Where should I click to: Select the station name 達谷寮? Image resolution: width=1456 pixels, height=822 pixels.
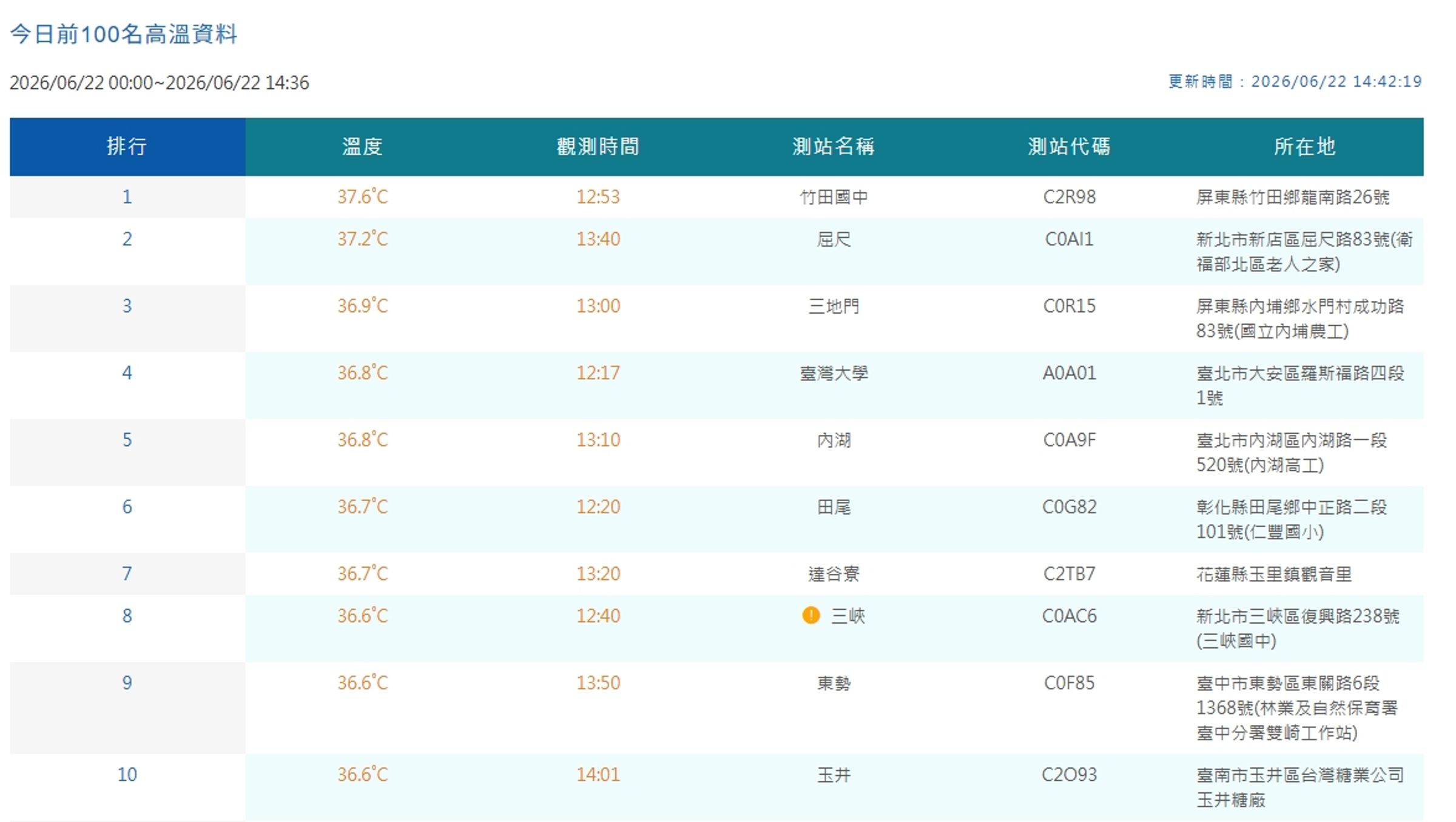click(x=834, y=574)
